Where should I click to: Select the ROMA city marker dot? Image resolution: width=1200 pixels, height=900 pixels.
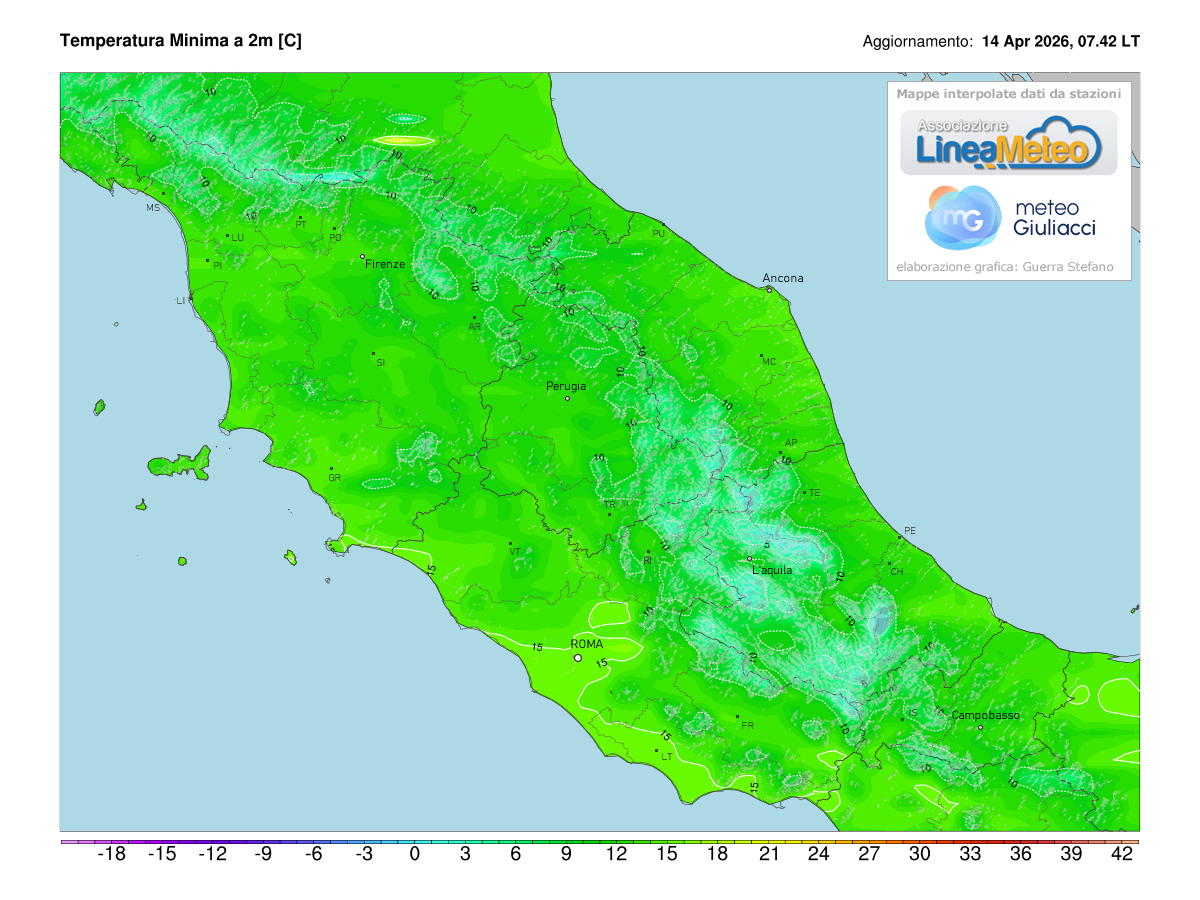point(576,658)
